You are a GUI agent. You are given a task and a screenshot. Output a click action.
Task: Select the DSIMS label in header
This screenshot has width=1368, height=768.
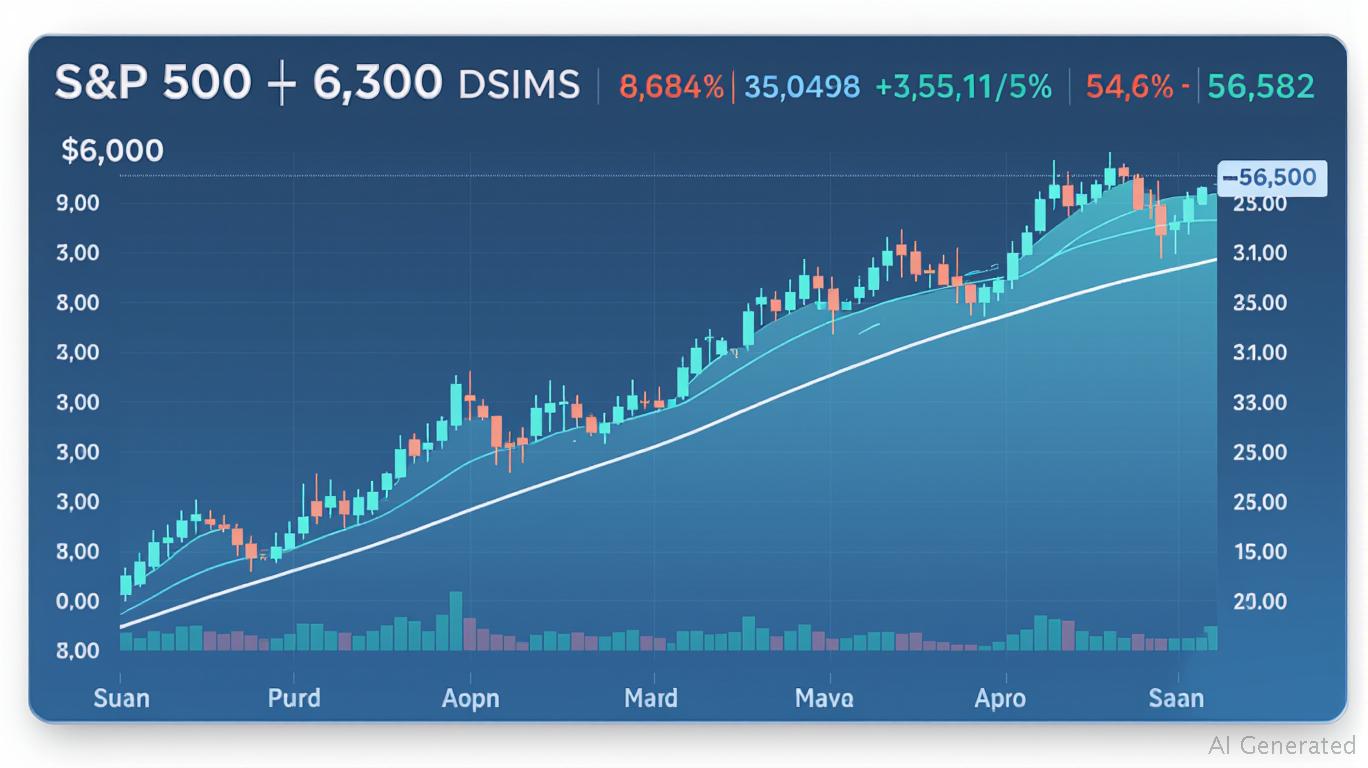(x=519, y=85)
